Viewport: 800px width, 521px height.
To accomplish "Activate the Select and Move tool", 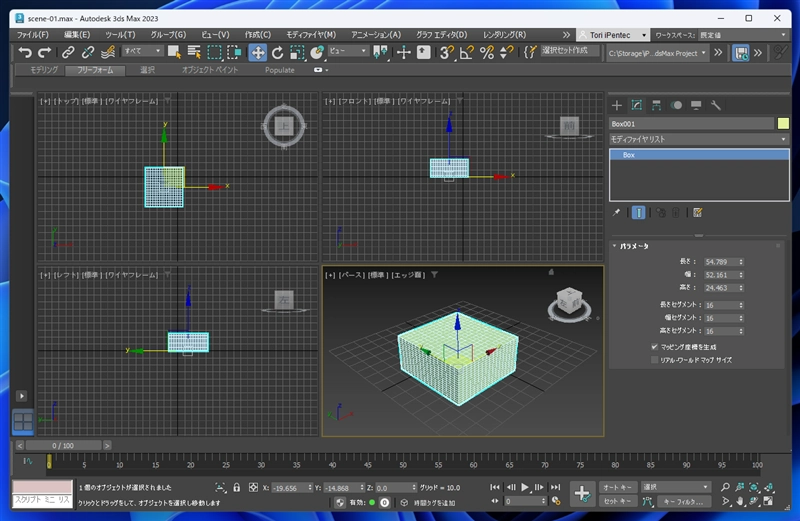I will coord(258,52).
